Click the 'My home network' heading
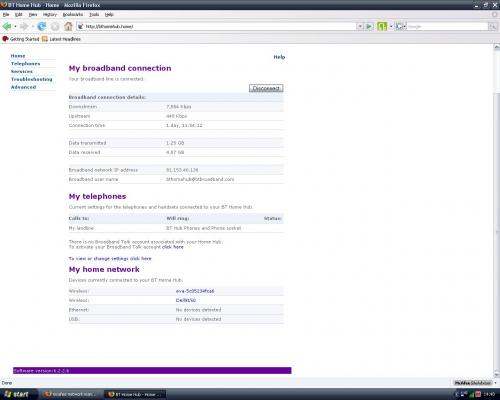 104,269
